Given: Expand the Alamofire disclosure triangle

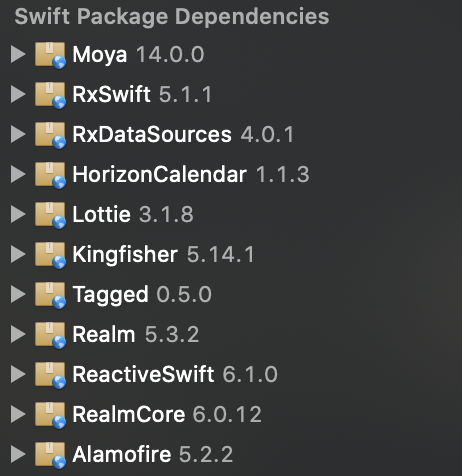Looking at the screenshot, I should [18, 454].
